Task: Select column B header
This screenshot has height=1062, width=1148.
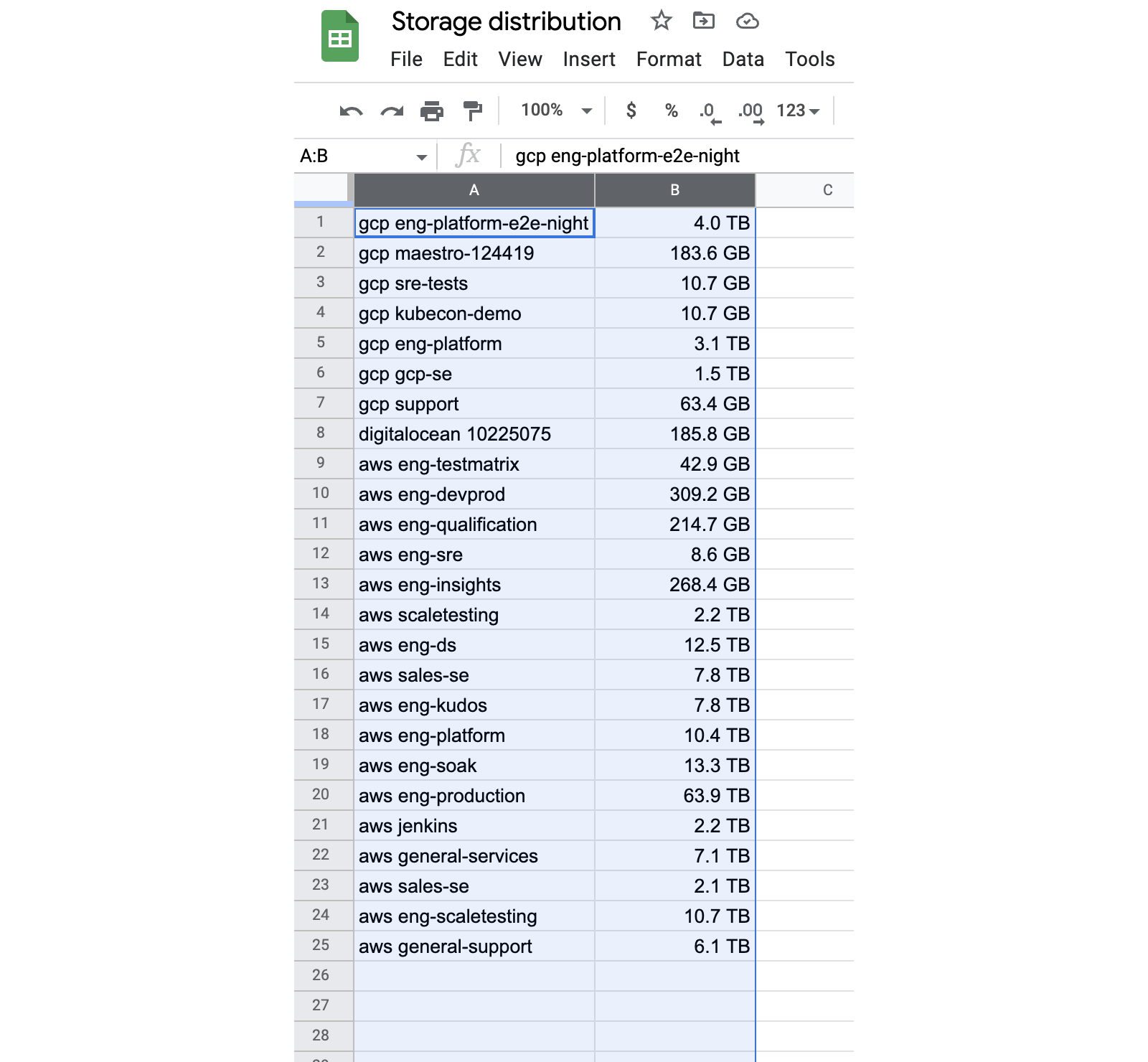Action: coord(675,190)
